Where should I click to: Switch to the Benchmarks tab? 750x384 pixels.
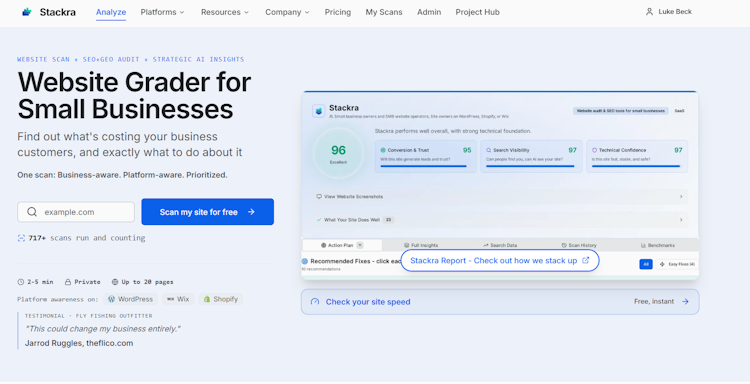point(658,245)
